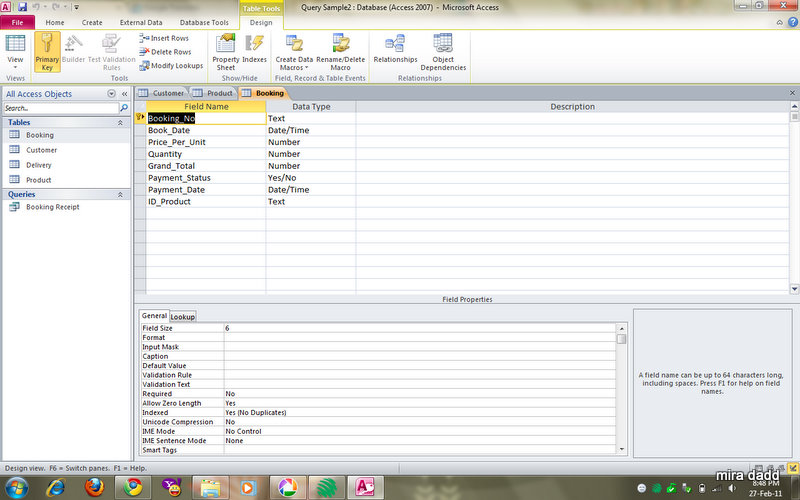The width and height of the screenshot is (800, 500).
Task: Click Test Validation Rules icon
Action: pyautogui.click(x=112, y=52)
